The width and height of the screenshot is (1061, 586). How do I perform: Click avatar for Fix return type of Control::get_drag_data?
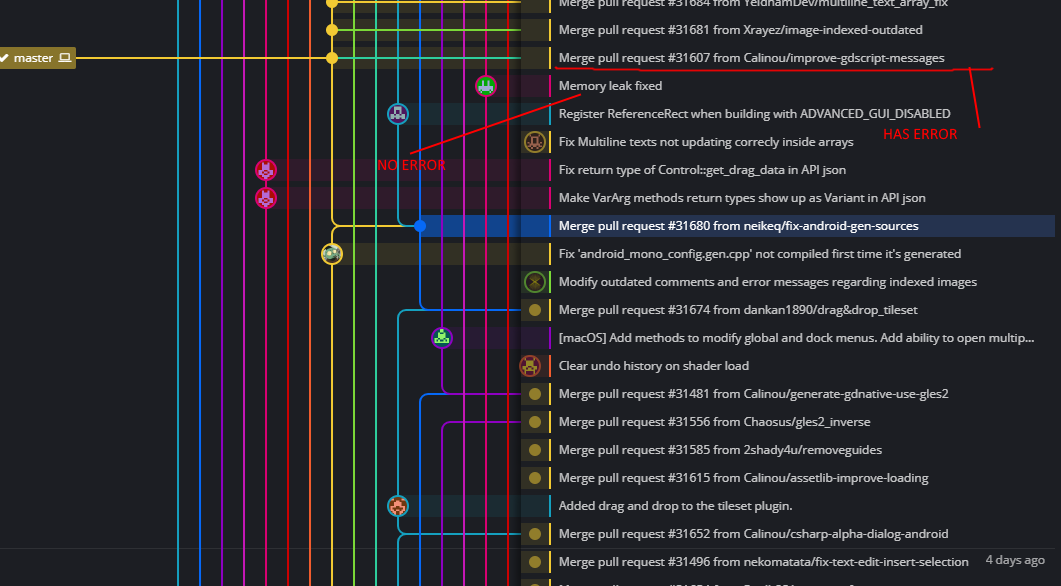266,170
